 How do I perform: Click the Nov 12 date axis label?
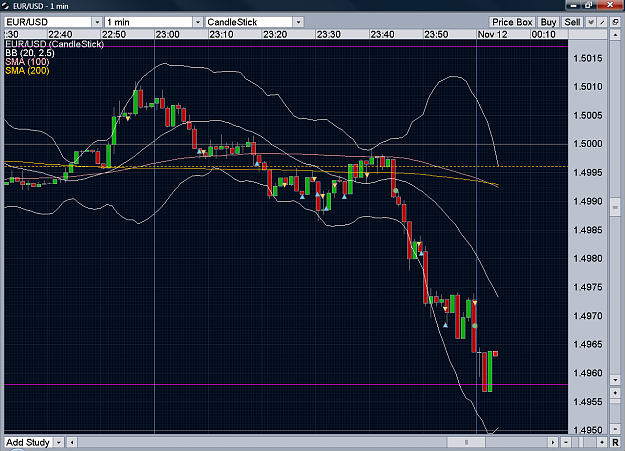click(493, 34)
